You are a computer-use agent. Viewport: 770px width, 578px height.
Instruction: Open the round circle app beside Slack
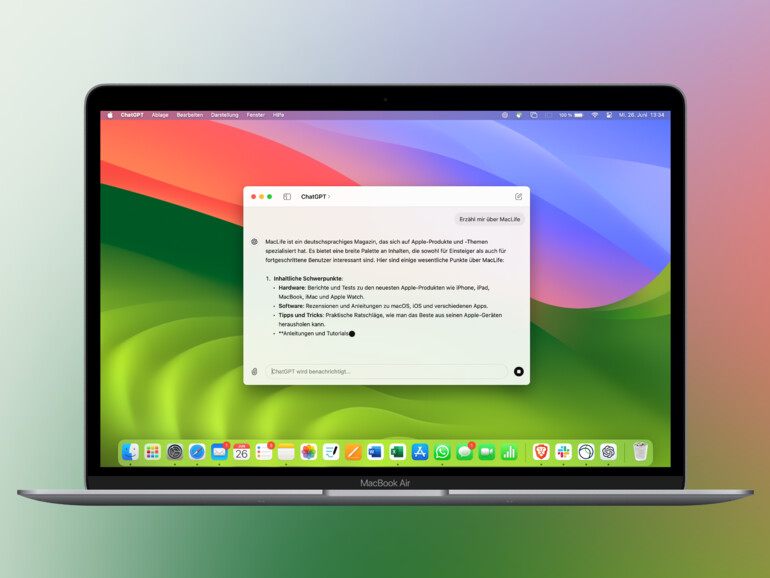click(x=586, y=452)
